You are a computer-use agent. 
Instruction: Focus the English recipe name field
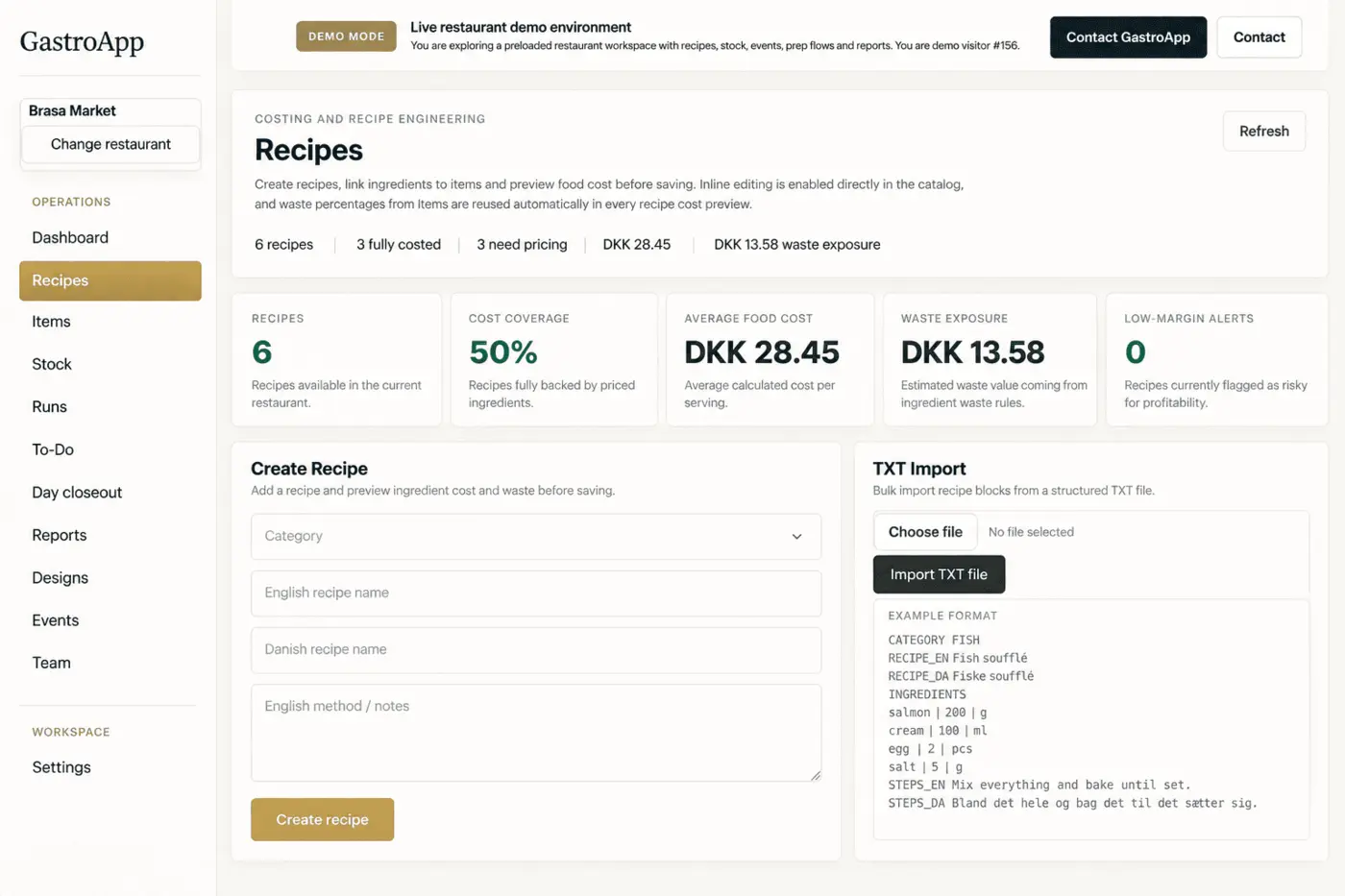pyautogui.click(x=536, y=593)
